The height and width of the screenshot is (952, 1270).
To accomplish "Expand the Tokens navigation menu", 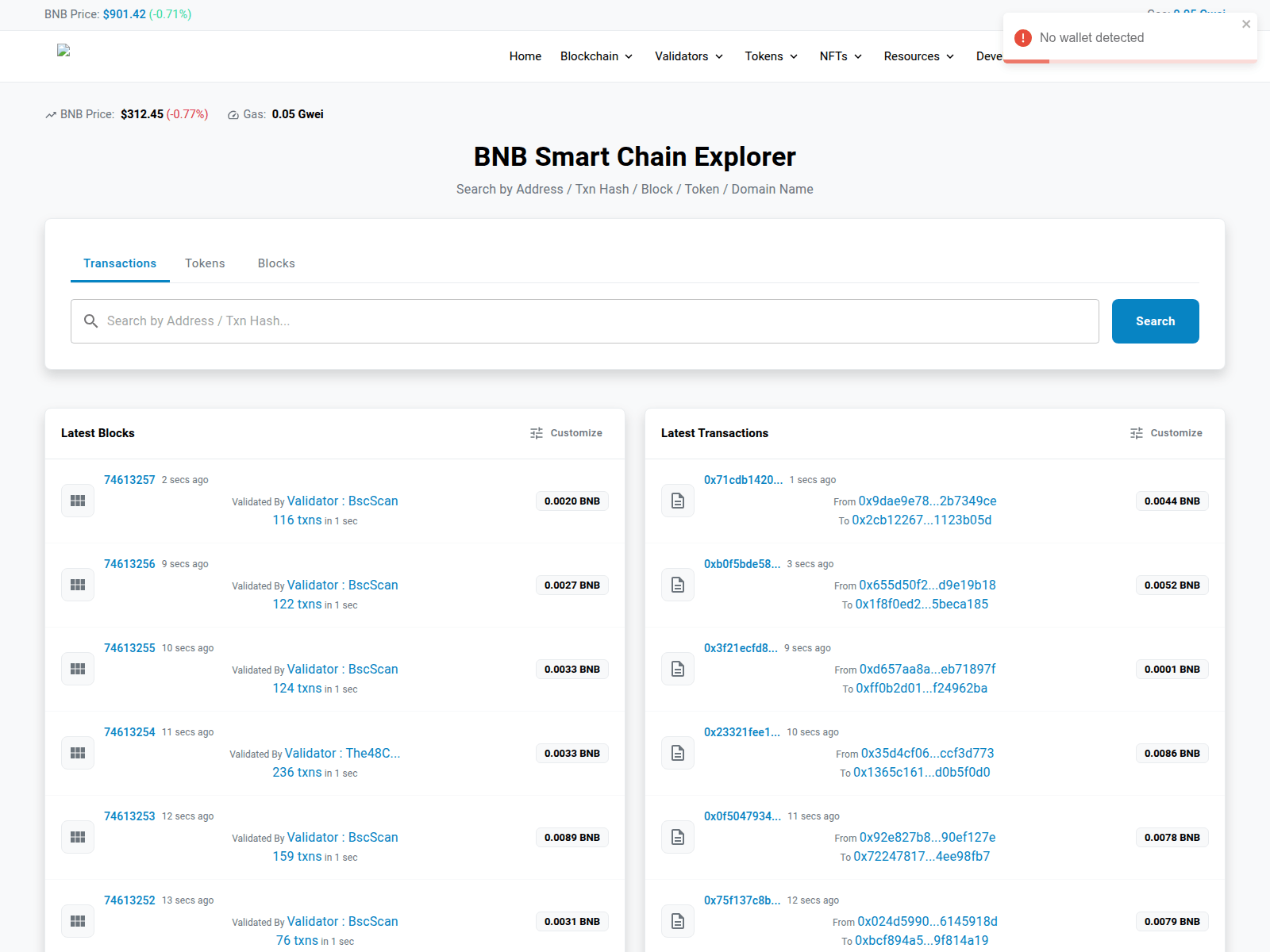I will [x=772, y=56].
